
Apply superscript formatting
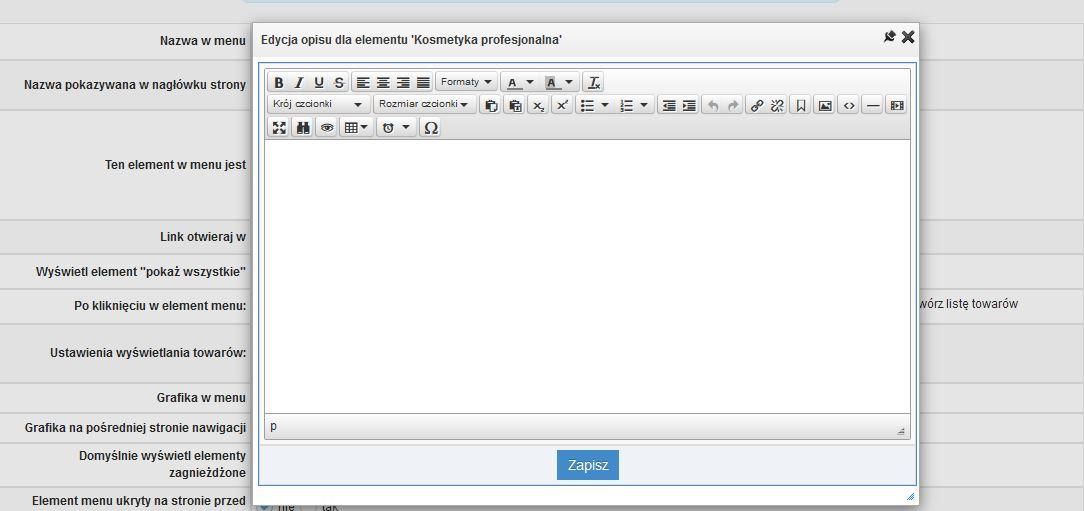(x=562, y=105)
